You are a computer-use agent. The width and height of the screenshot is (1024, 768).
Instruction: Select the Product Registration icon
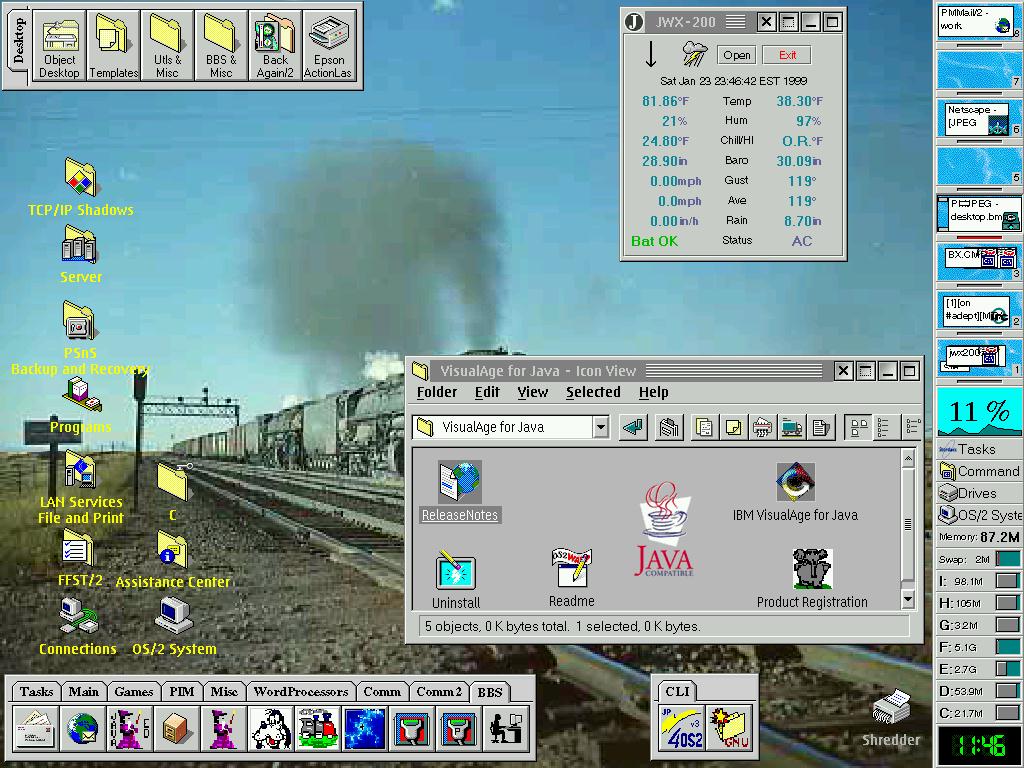tap(812, 578)
